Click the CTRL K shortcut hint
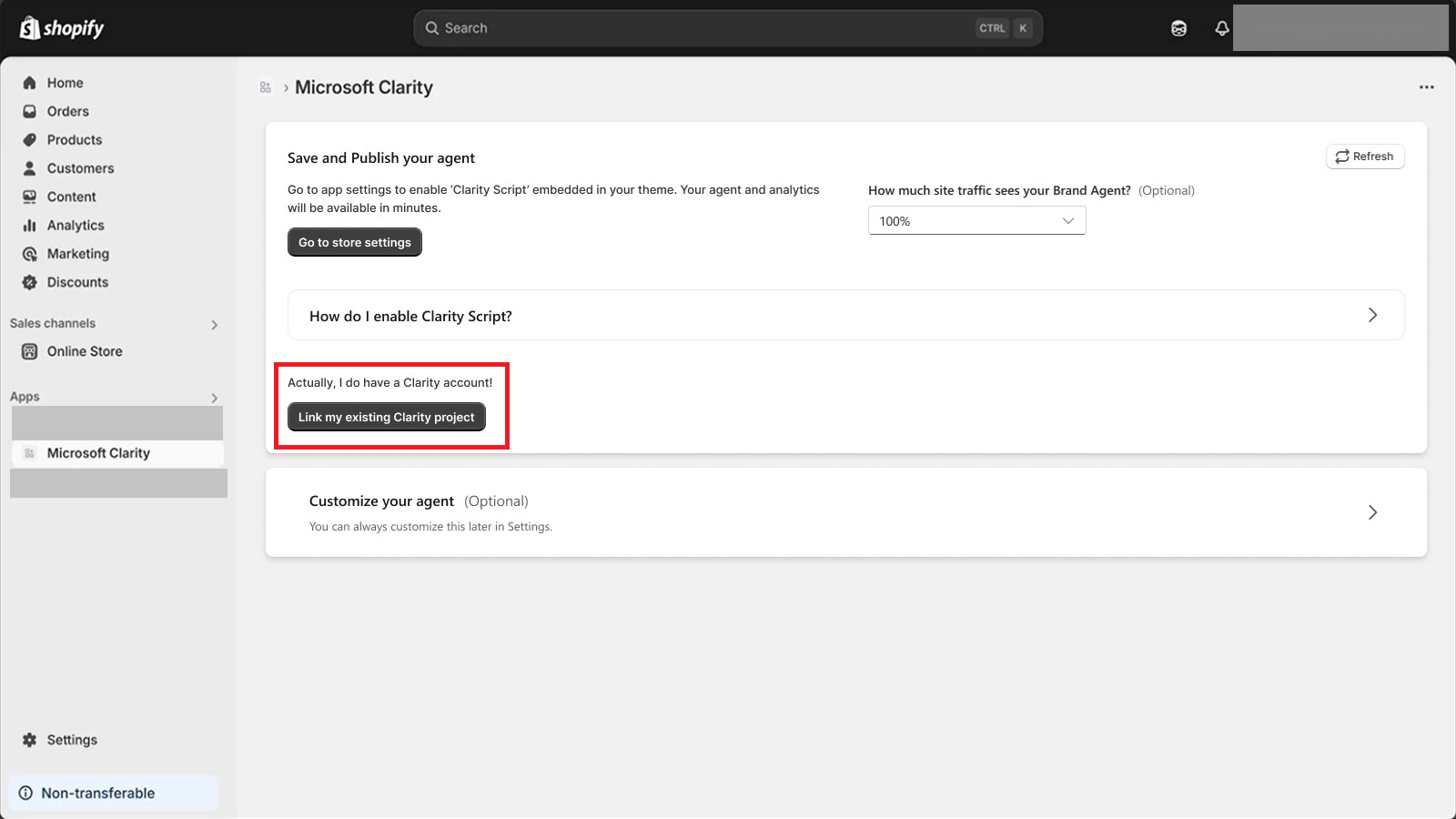The width and height of the screenshot is (1456, 819). (x=1005, y=28)
